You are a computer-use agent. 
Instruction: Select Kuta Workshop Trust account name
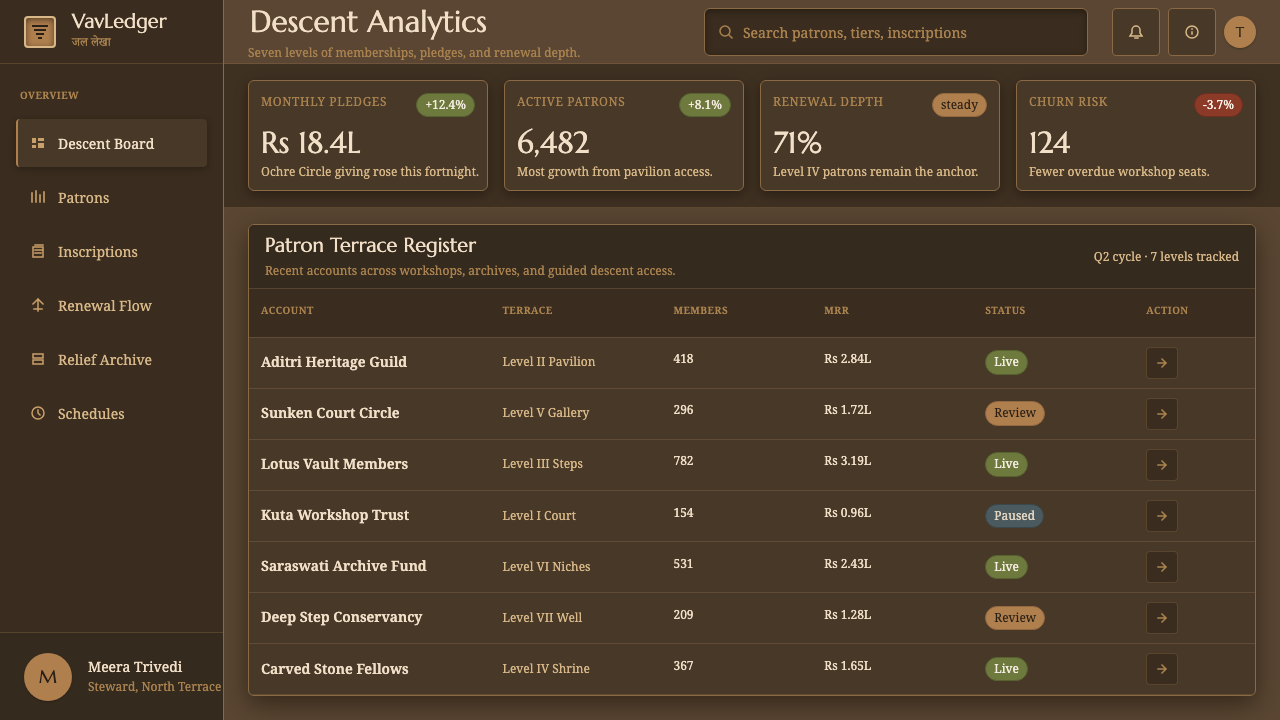point(335,515)
